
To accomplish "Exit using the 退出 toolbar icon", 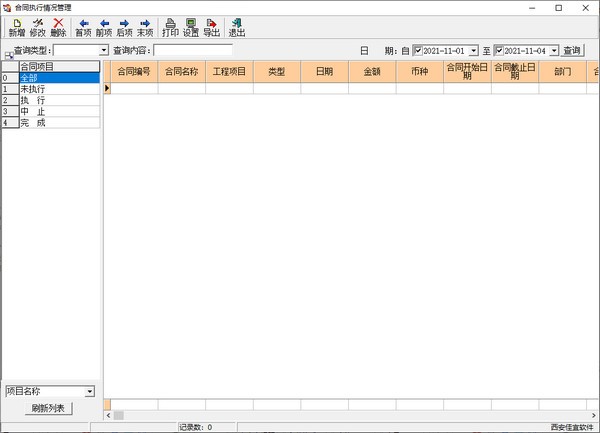I will 237,27.
